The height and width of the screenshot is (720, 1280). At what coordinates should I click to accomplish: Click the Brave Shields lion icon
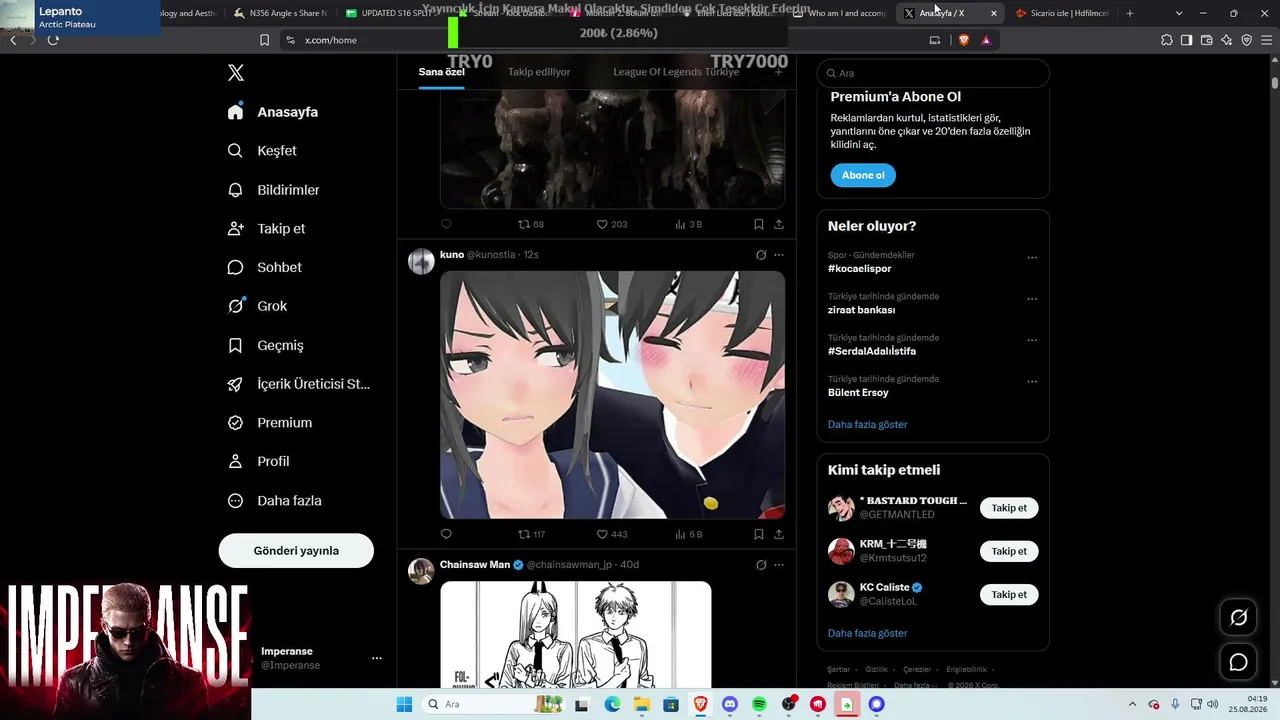[x=964, y=40]
